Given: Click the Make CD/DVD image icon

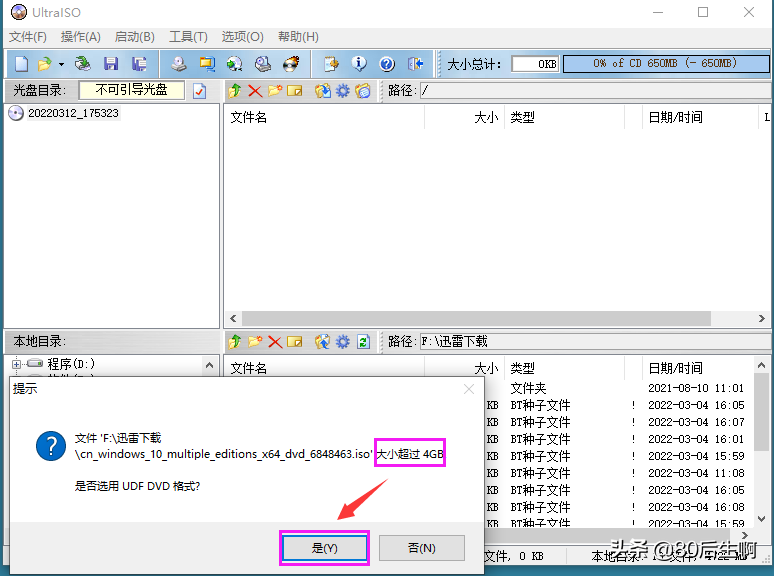Looking at the screenshot, I should click(x=179, y=64).
